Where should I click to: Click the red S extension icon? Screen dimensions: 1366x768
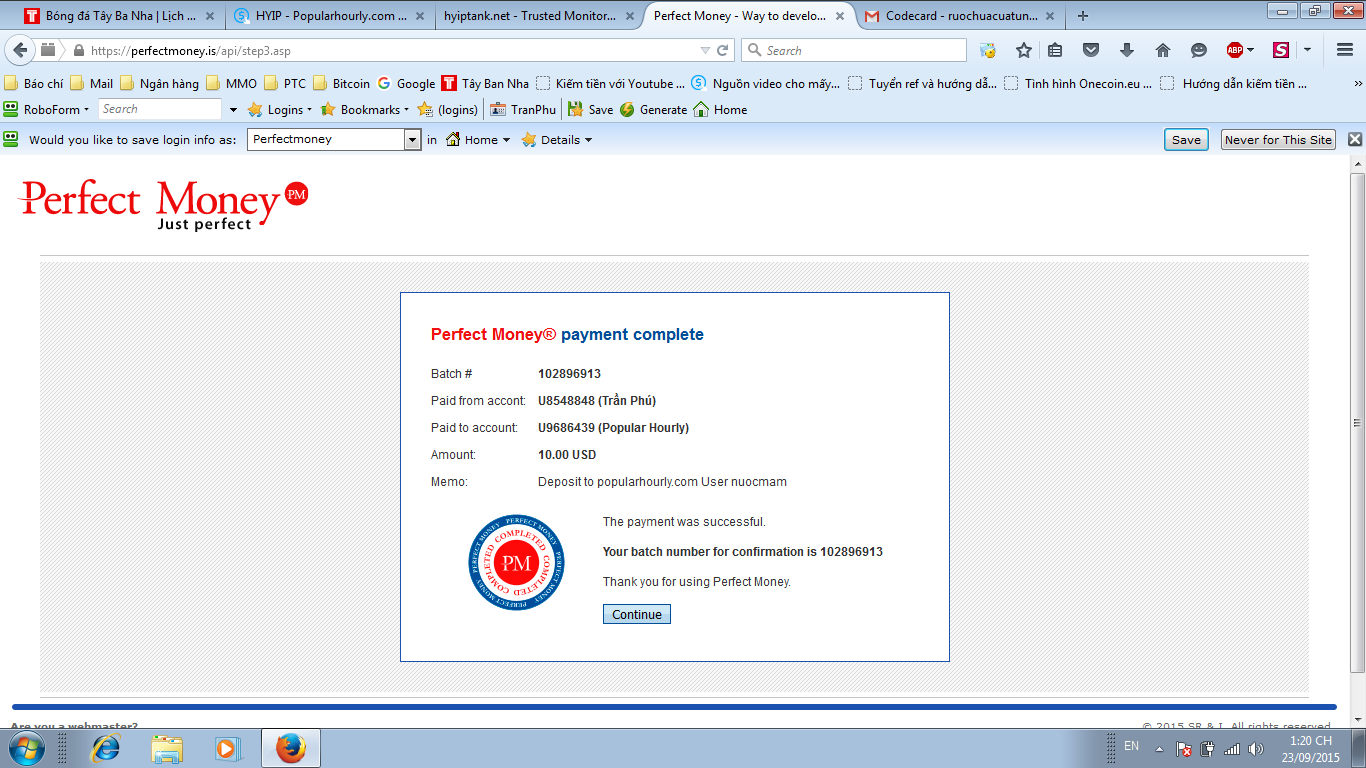click(1281, 50)
